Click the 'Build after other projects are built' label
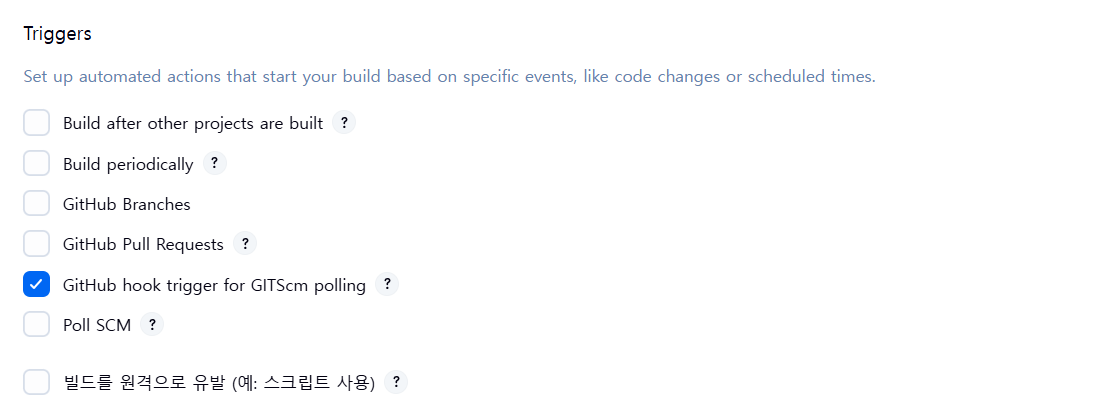The width and height of the screenshot is (1105, 410). (x=193, y=124)
